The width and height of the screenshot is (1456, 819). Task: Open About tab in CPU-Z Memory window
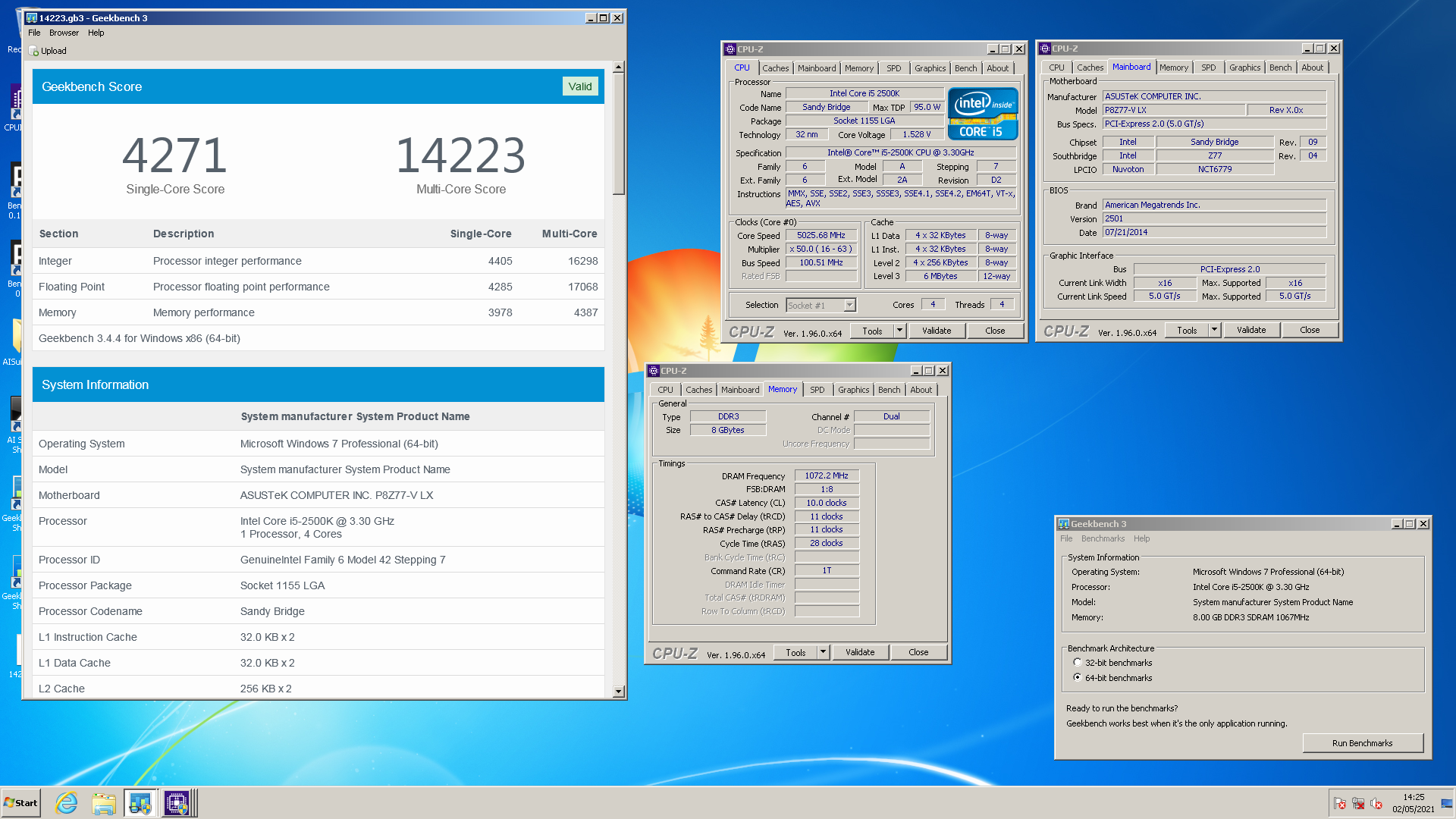click(x=921, y=390)
